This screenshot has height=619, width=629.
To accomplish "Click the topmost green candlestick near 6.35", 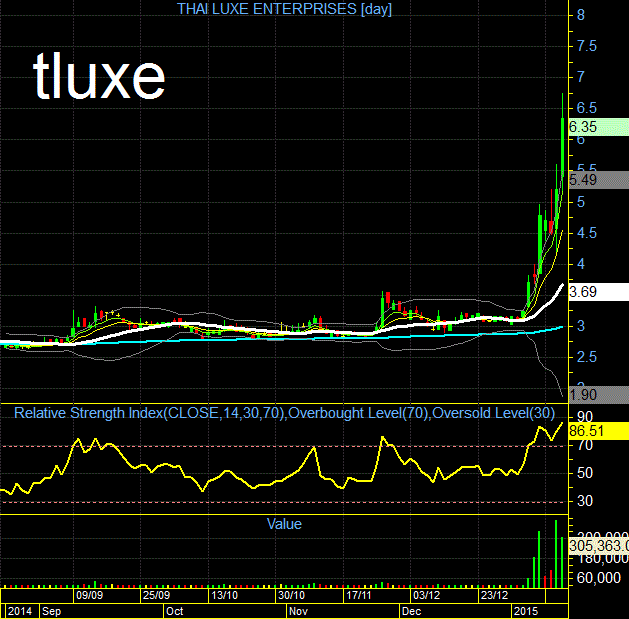I will point(562,146).
